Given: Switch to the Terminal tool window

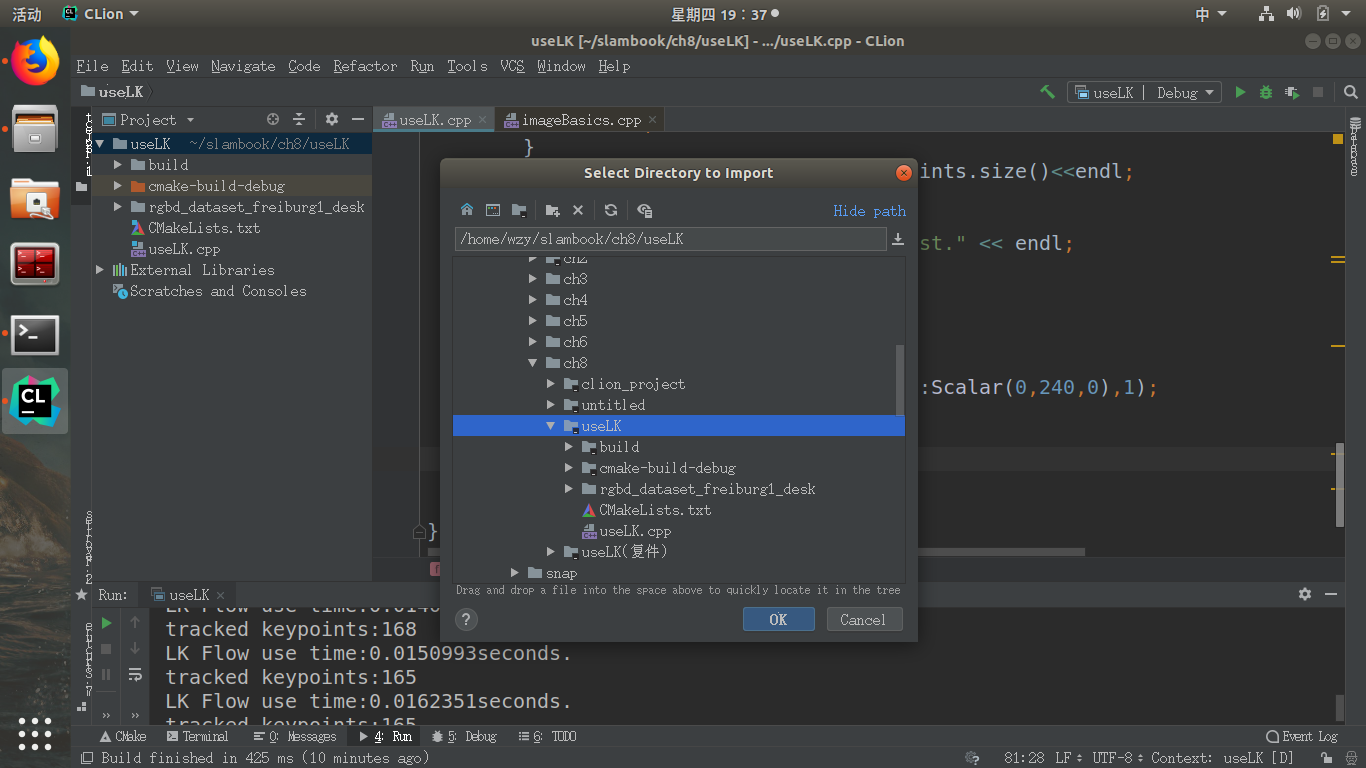Looking at the screenshot, I should click(x=206, y=736).
